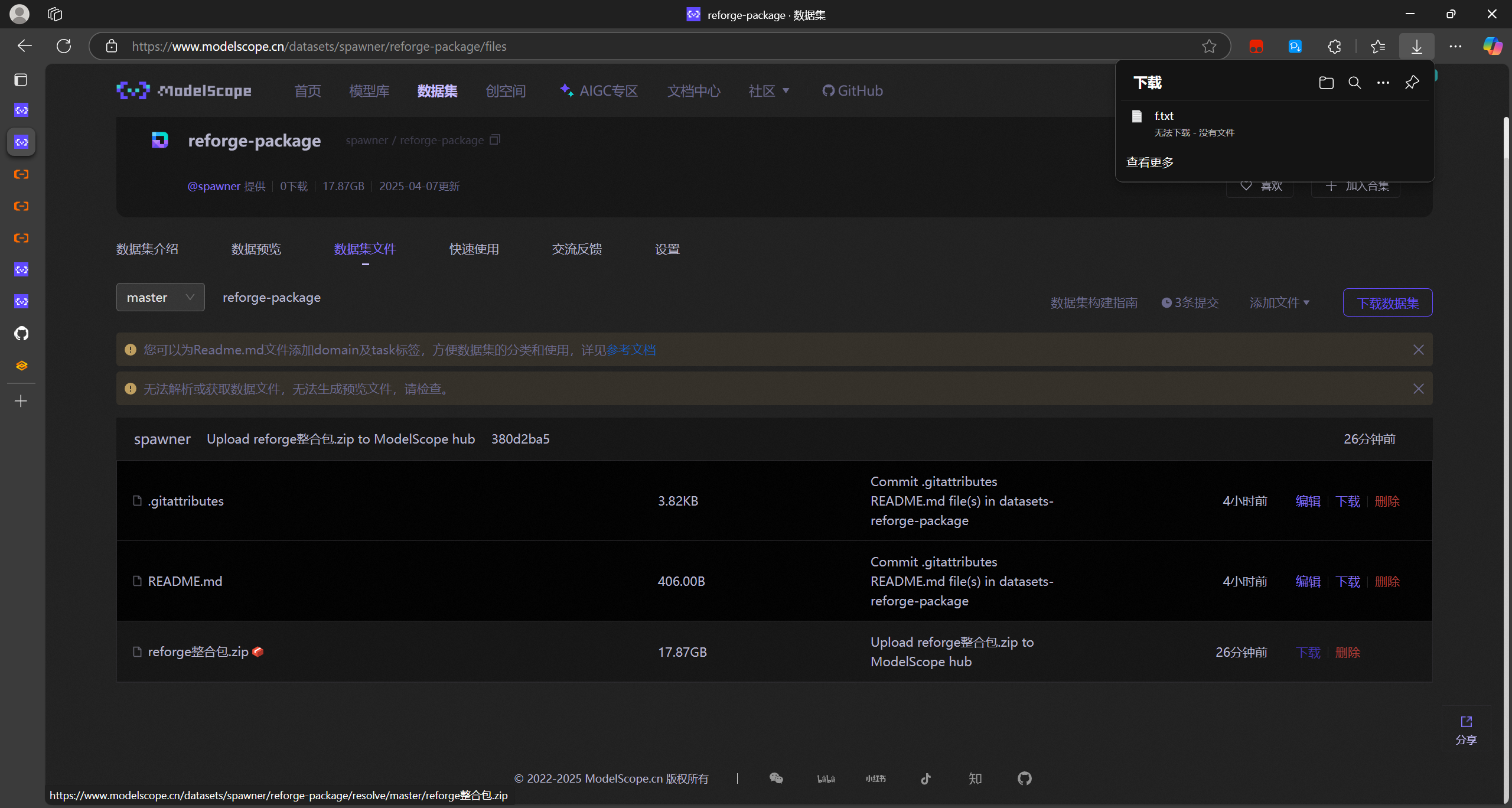
Task: Delete the README.md file
Action: 1387,581
